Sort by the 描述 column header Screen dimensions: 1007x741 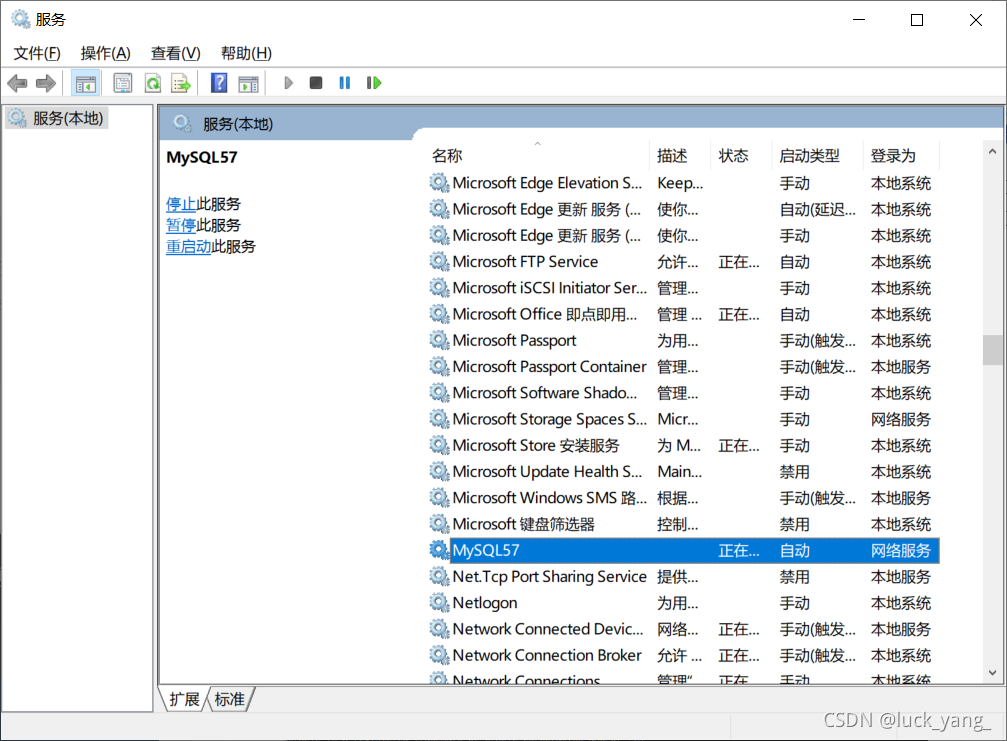pyautogui.click(x=680, y=155)
